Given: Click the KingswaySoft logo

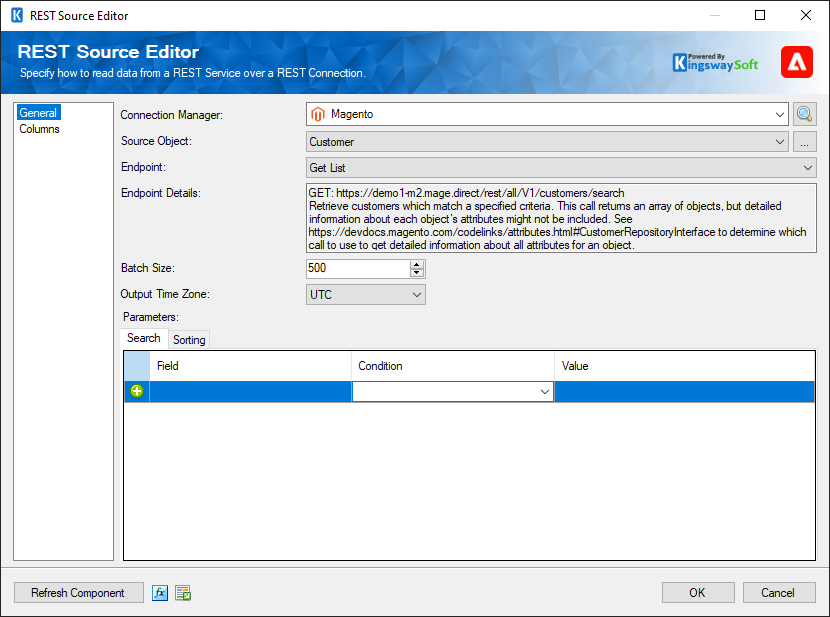Looking at the screenshot, I should [715, 62].
